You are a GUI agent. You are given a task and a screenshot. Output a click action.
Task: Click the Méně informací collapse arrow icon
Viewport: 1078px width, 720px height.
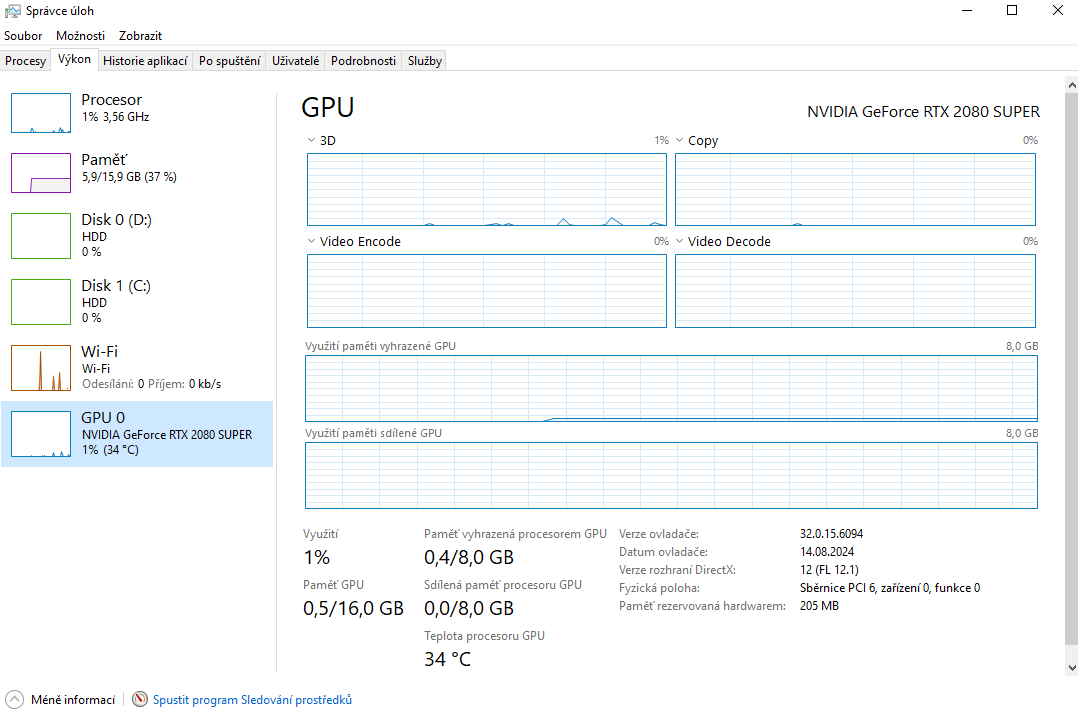tap(14, 700)
